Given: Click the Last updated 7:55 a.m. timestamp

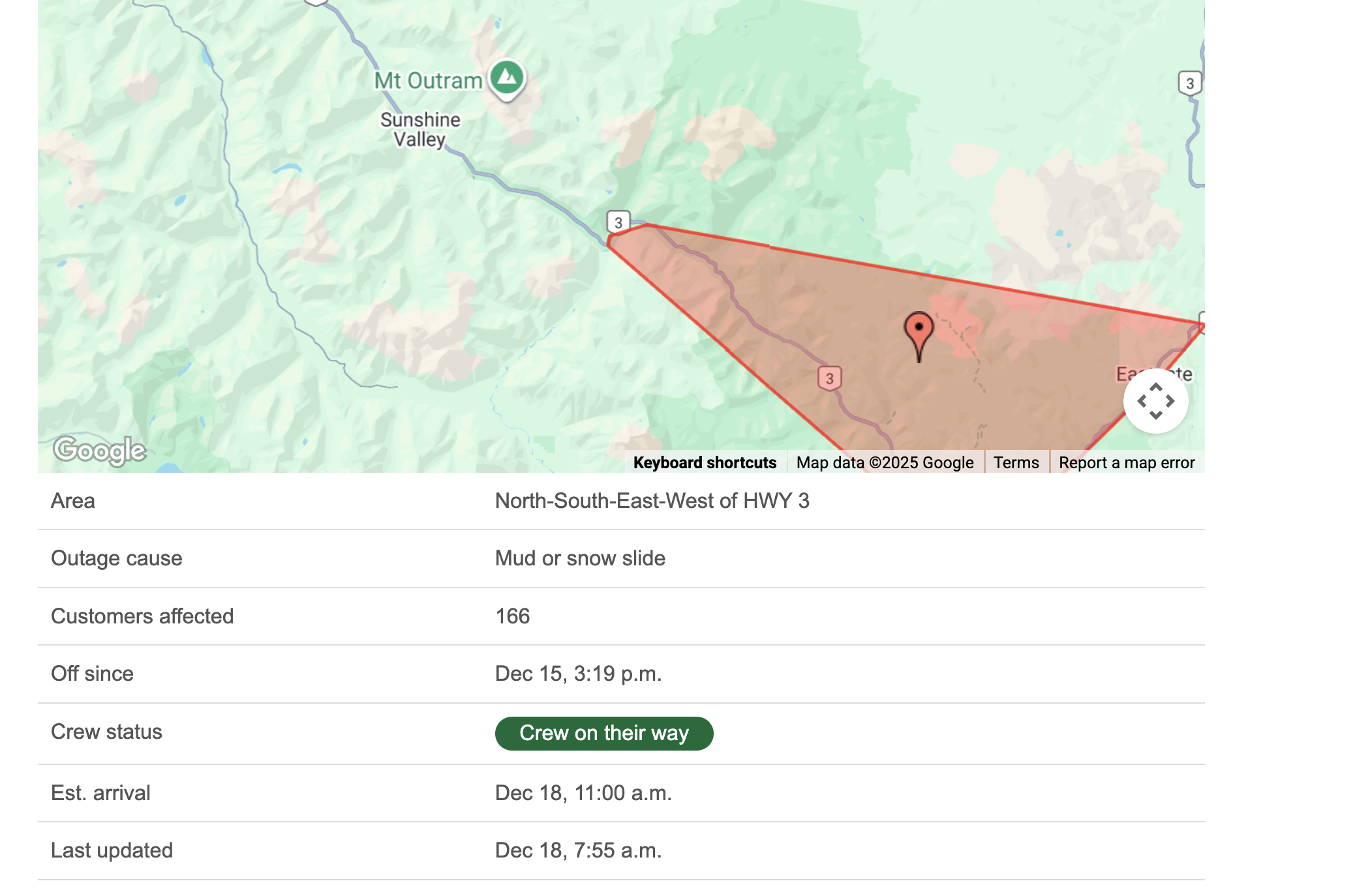Looking at the screenshot, I should 578,850.
